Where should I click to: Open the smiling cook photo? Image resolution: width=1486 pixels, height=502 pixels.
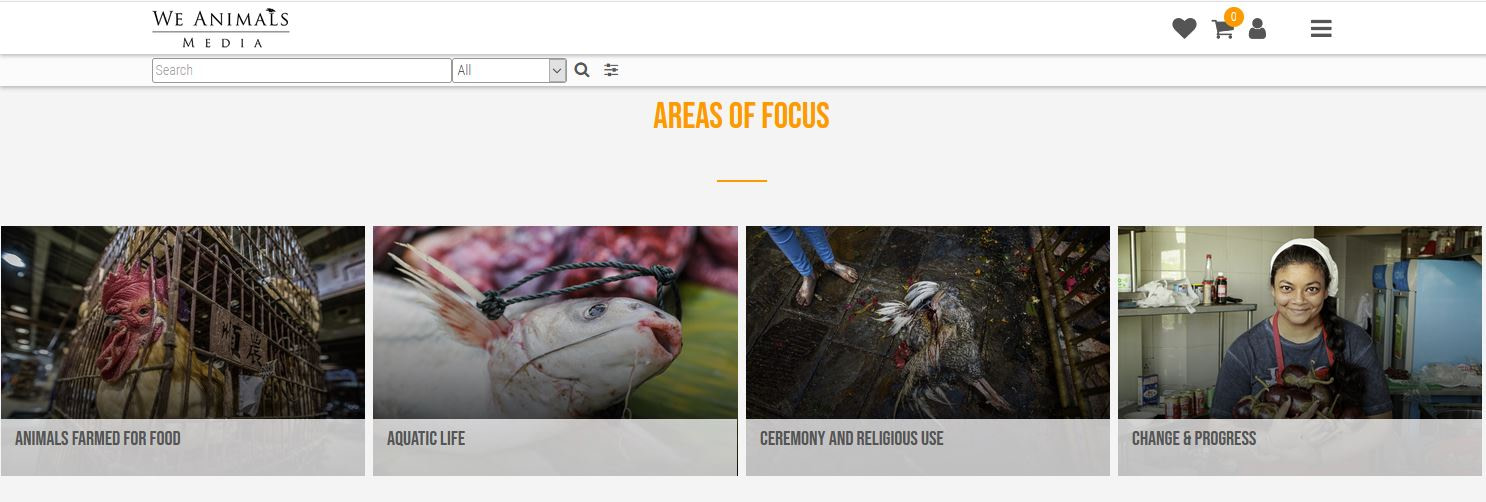pos(1300,322)
